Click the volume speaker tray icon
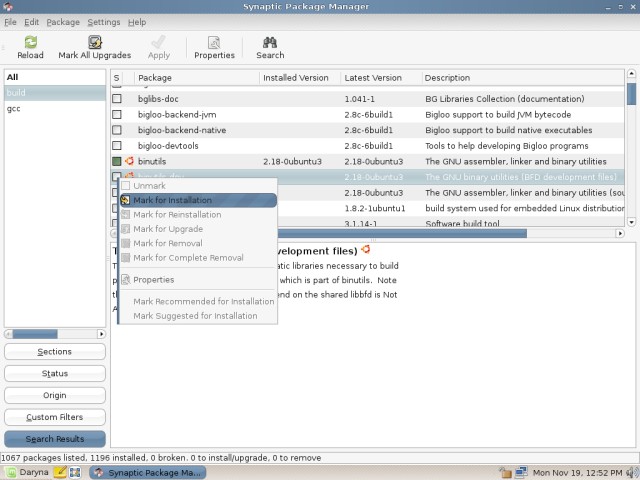 (632, 473)
